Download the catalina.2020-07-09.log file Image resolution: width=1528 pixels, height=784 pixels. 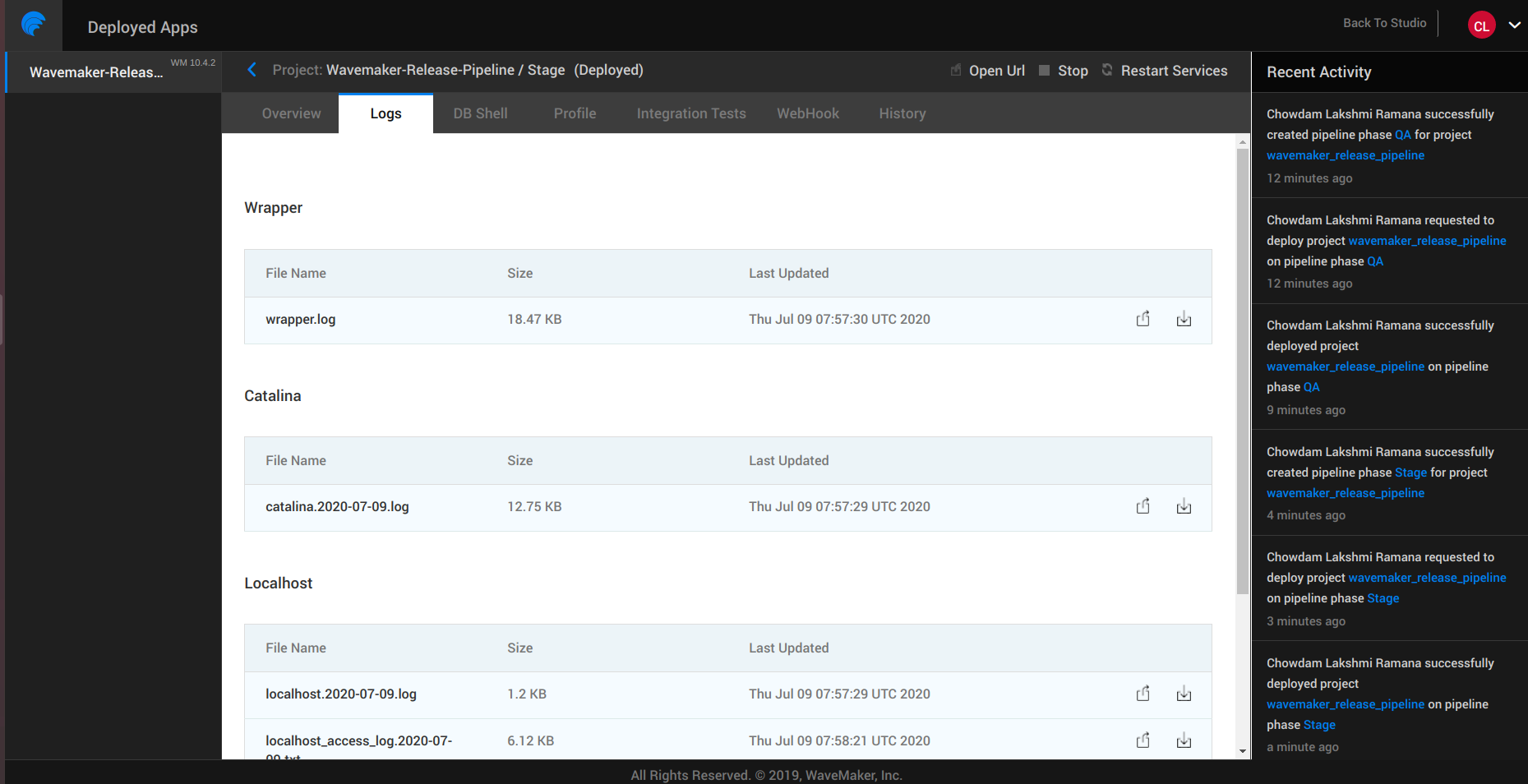pos(1184,506)
